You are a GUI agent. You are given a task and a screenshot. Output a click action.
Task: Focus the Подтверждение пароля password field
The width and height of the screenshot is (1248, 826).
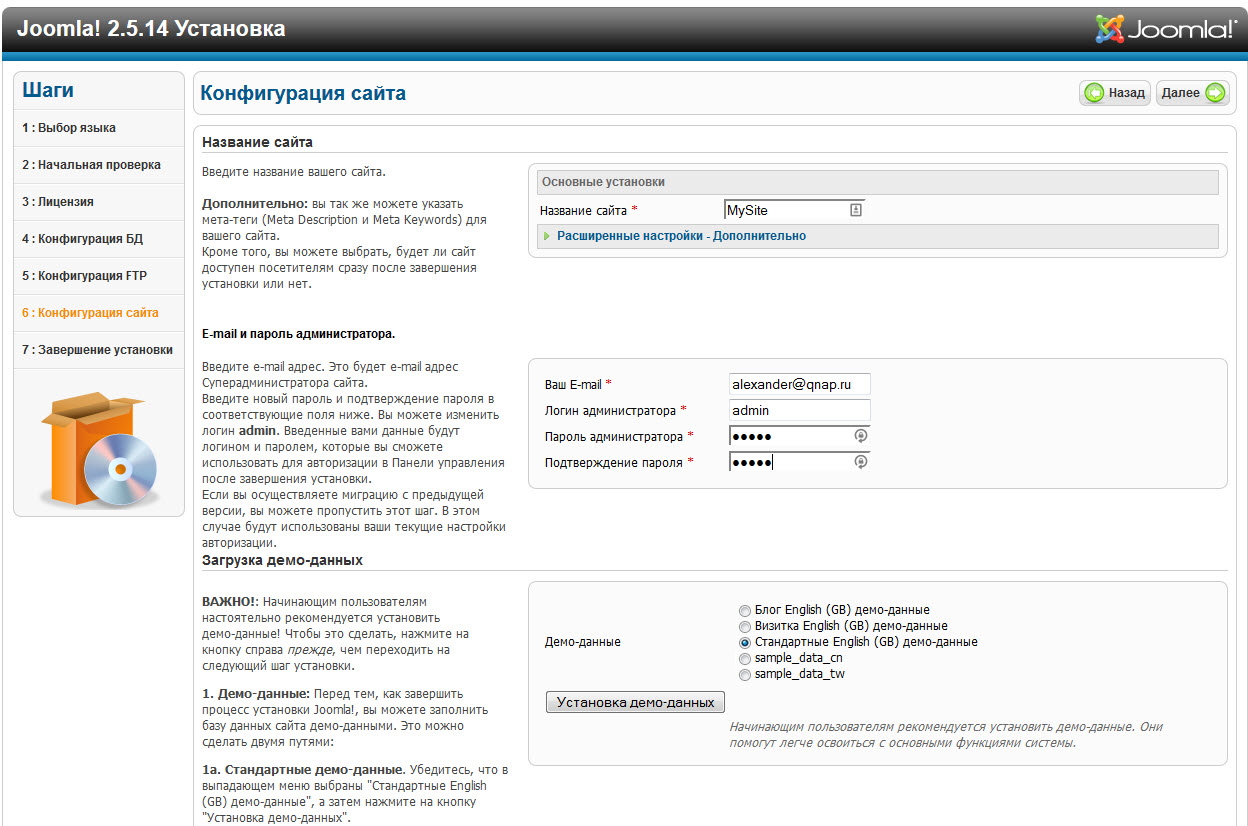pos(800,462)
